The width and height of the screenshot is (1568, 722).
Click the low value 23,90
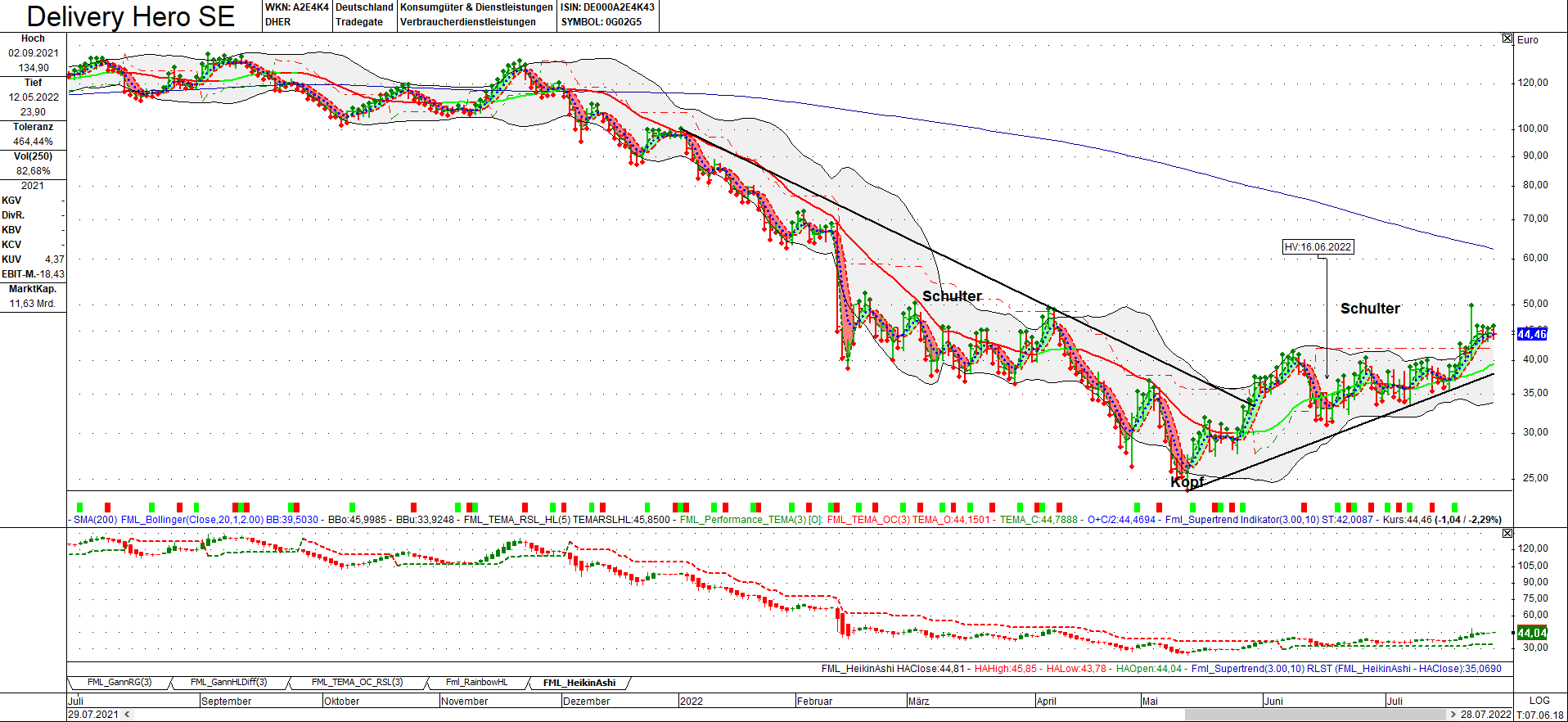34,112
